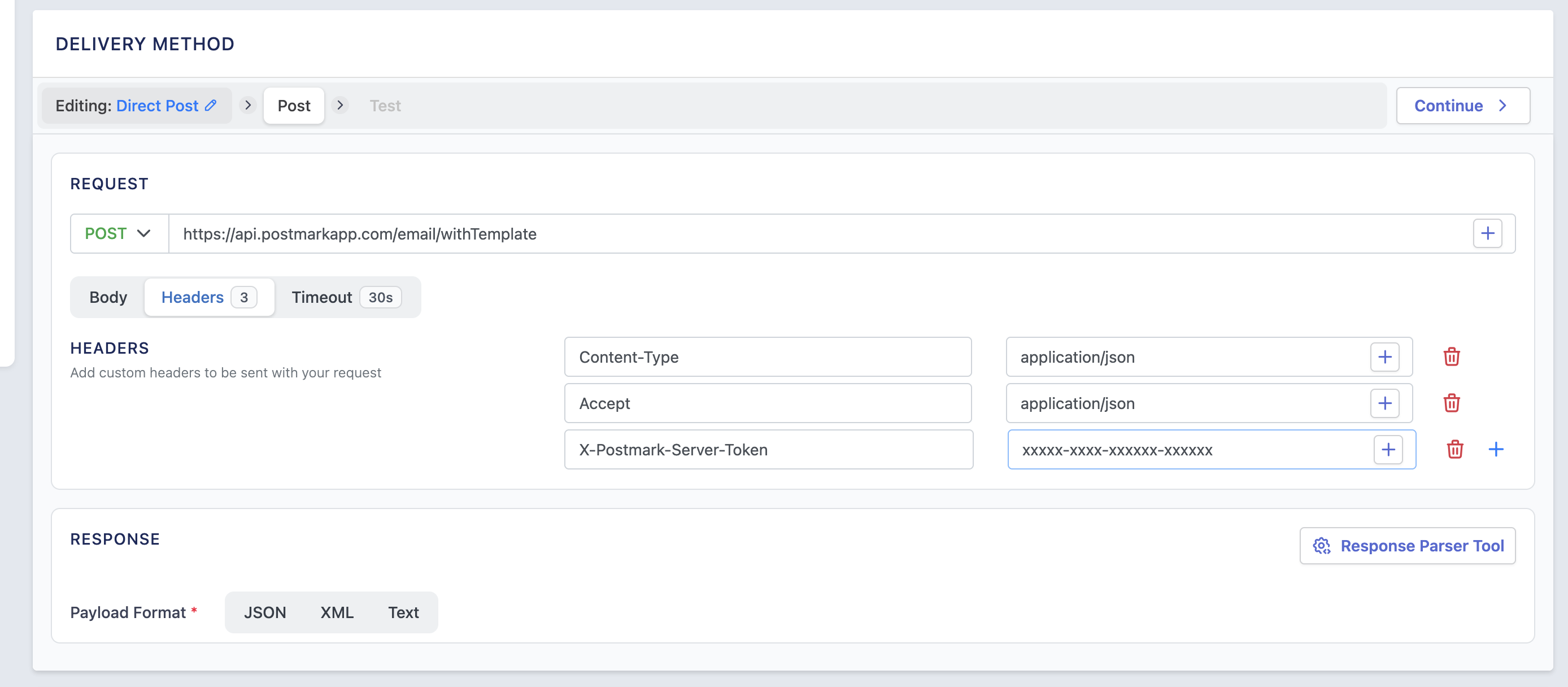Delete the X-Postmark-Server-Token header row
The image size is (1568, 687).
pyautogui.click(x=1454, y=450)
